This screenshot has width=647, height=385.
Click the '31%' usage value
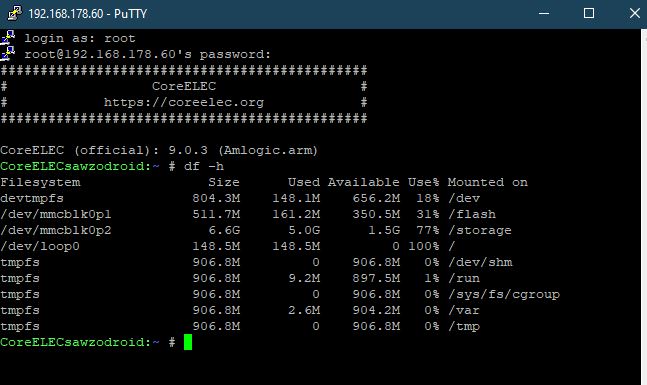point(427,215)
